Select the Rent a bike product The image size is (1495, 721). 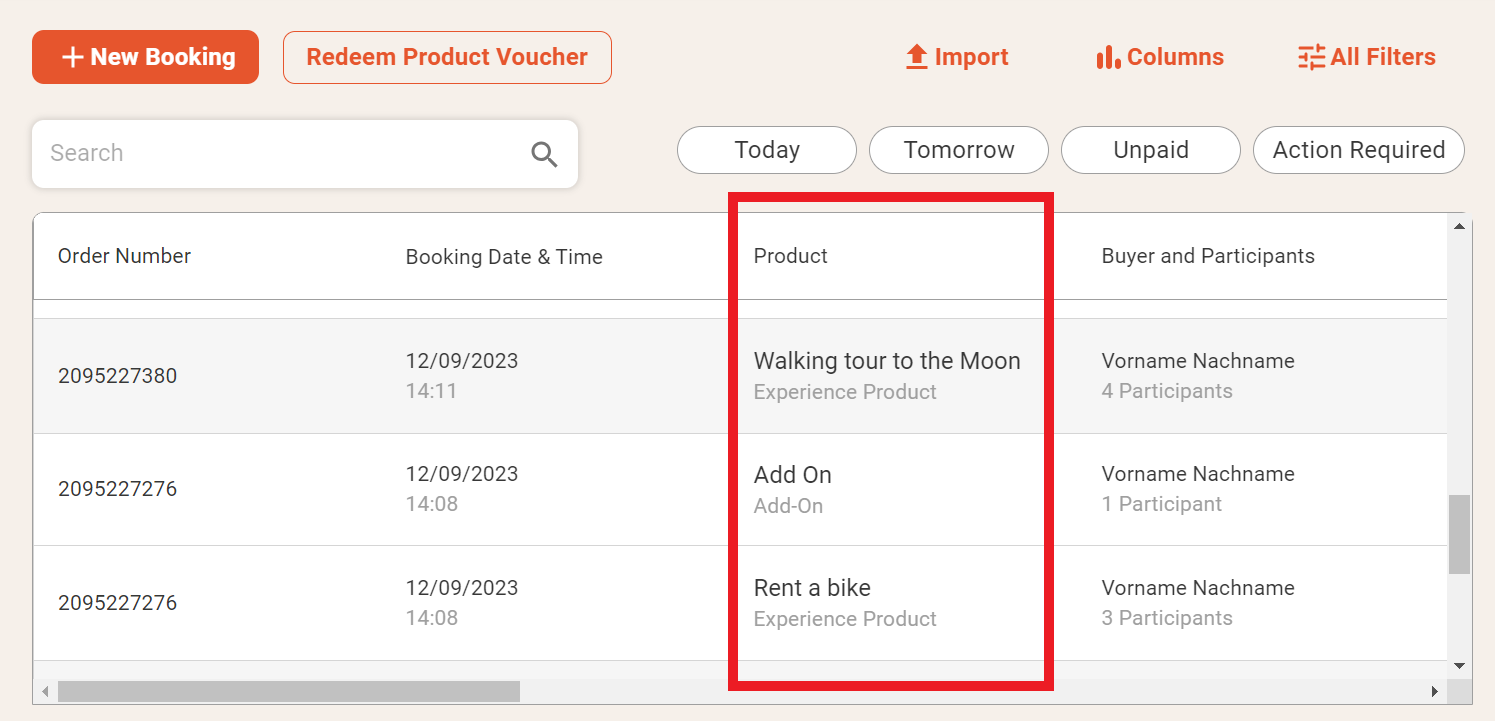tap(812, 588)
